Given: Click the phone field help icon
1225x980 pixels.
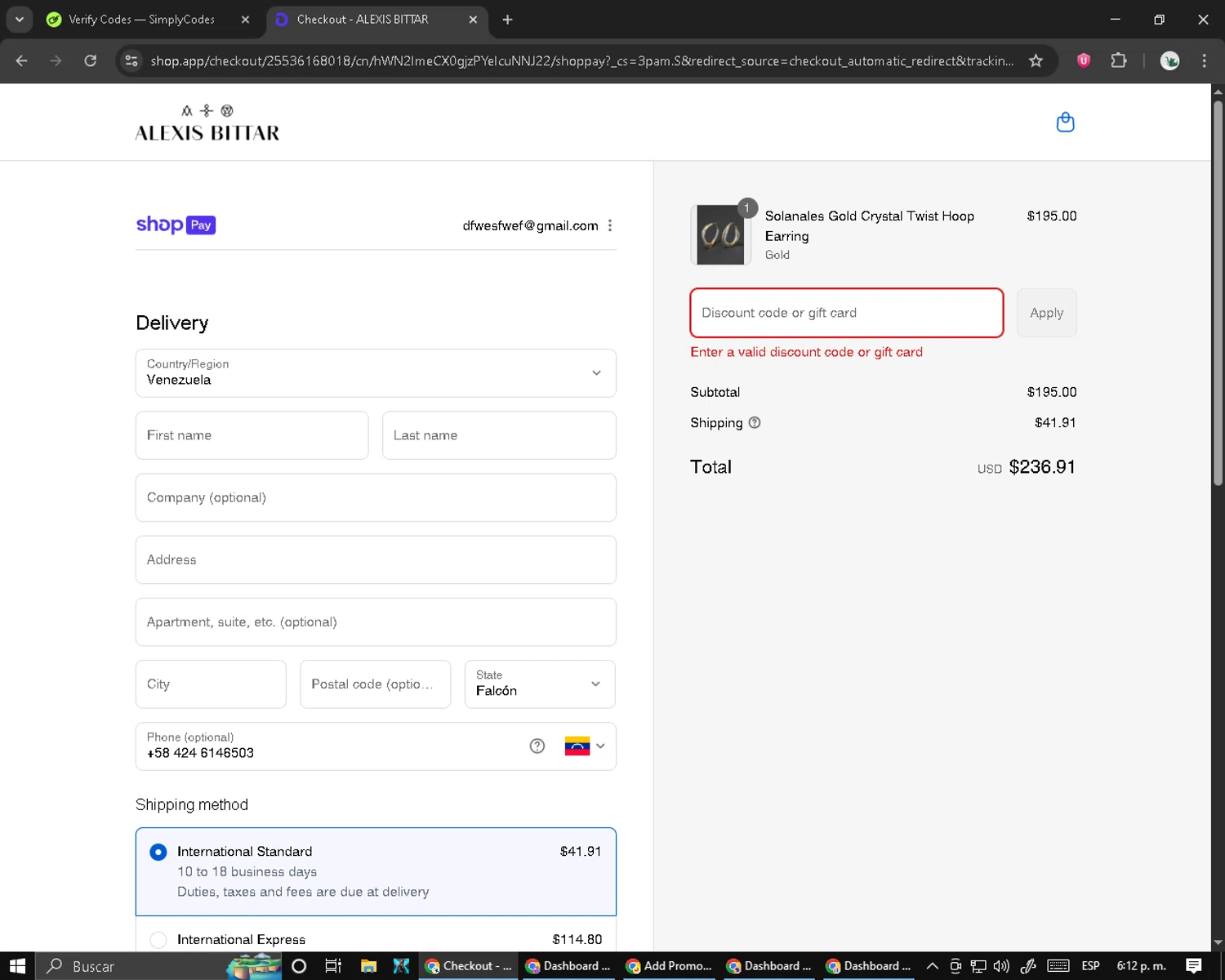Looking at the screenshot, I should point(537,746).
